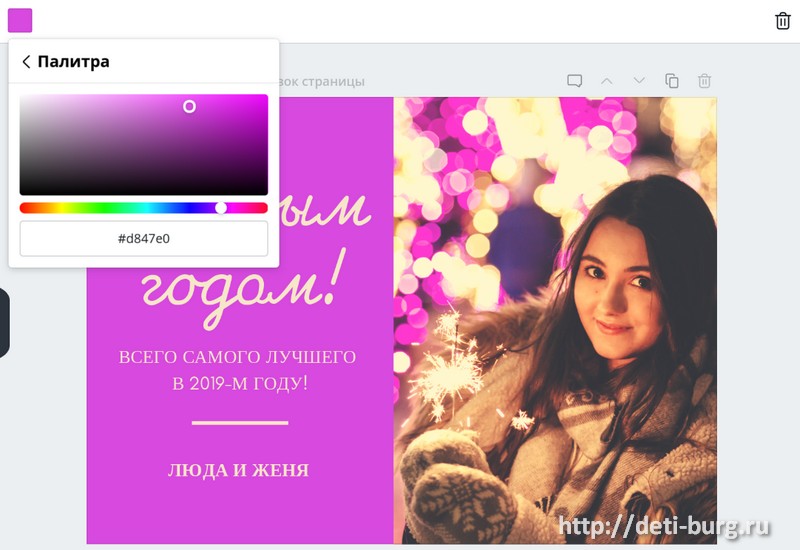The width and height of the screenshot is (800, 550).
Task: Select the "ЛЮДА И ЖЕНЯ" text
Action: click(x=238, y=470)
